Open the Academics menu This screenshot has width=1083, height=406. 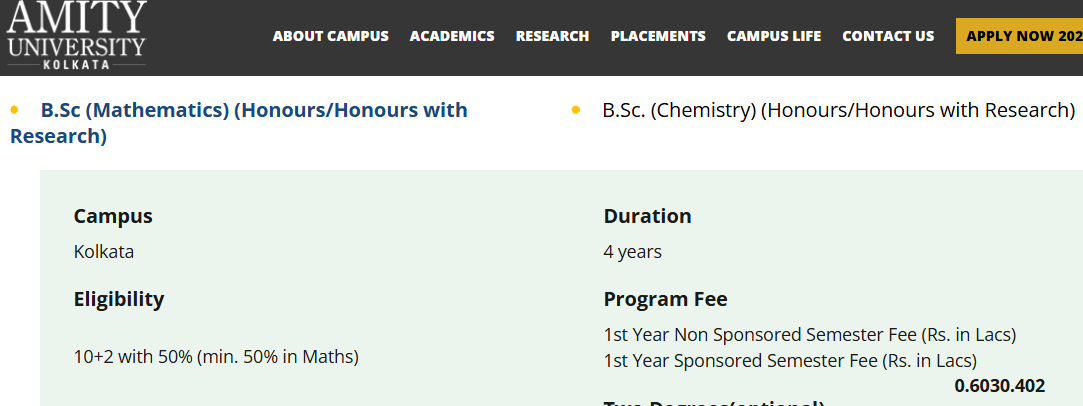point(452,36)
